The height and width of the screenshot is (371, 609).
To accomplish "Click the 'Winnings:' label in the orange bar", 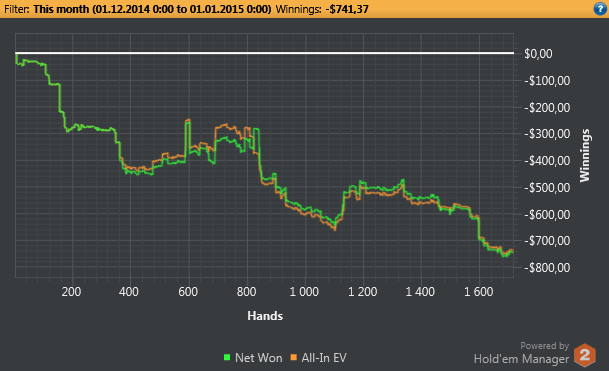I will [299, 9].
